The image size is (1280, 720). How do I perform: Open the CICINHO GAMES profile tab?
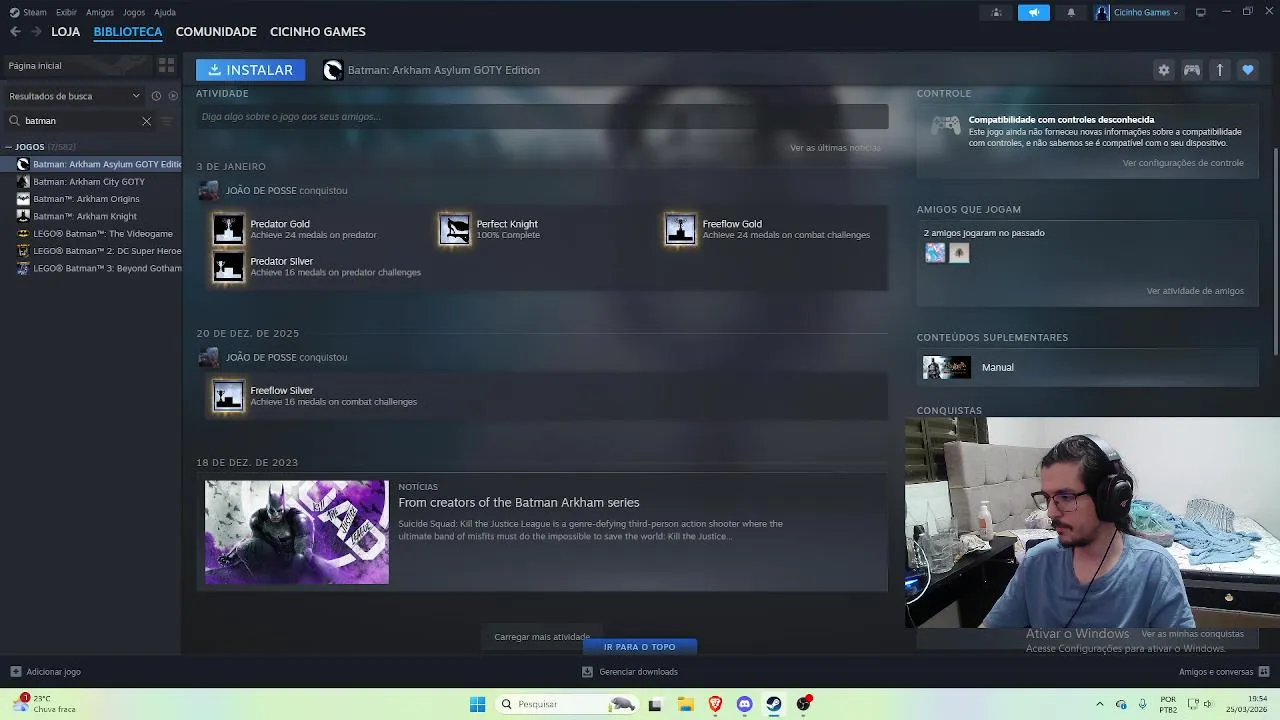pyautogui.click(x=318, y=32)
